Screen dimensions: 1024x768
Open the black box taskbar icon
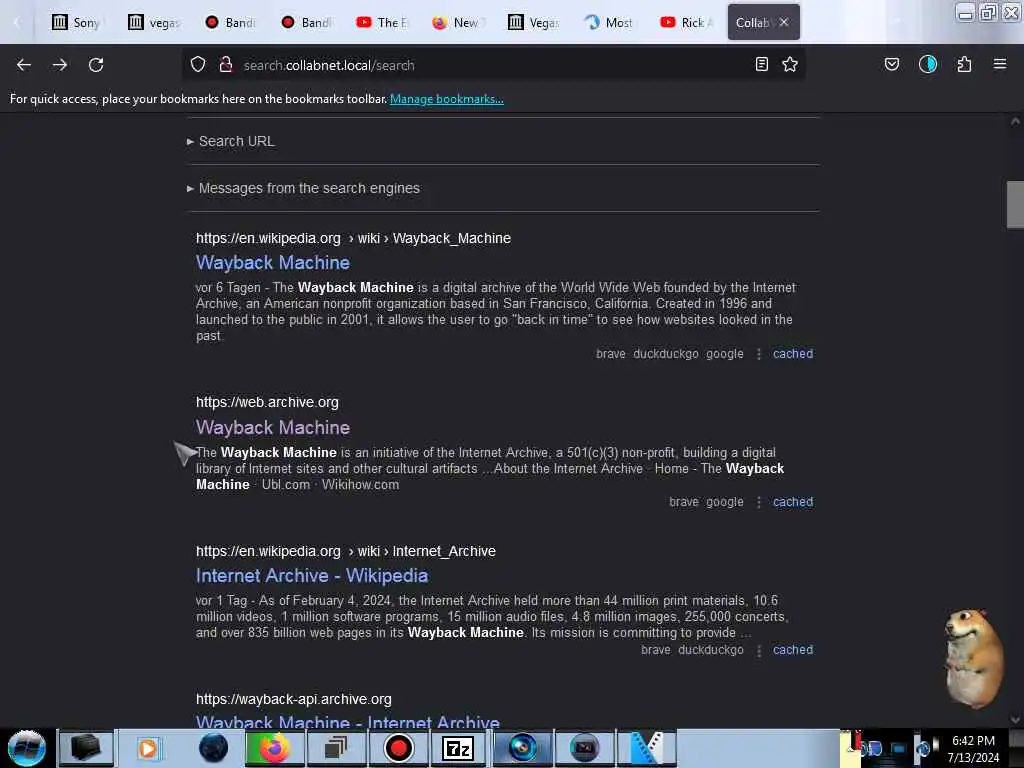(86, 748)
